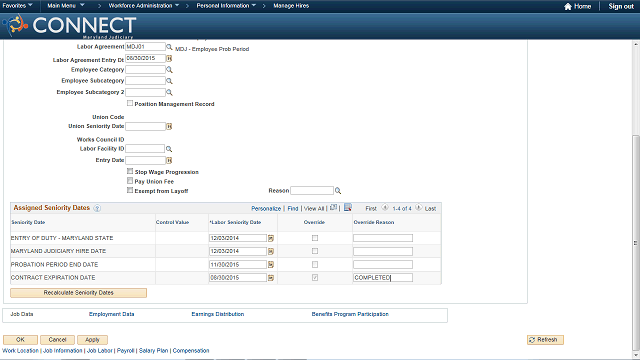
Task: Enable Stop Wage Progression checkbox
Action: tap(130, 171)
